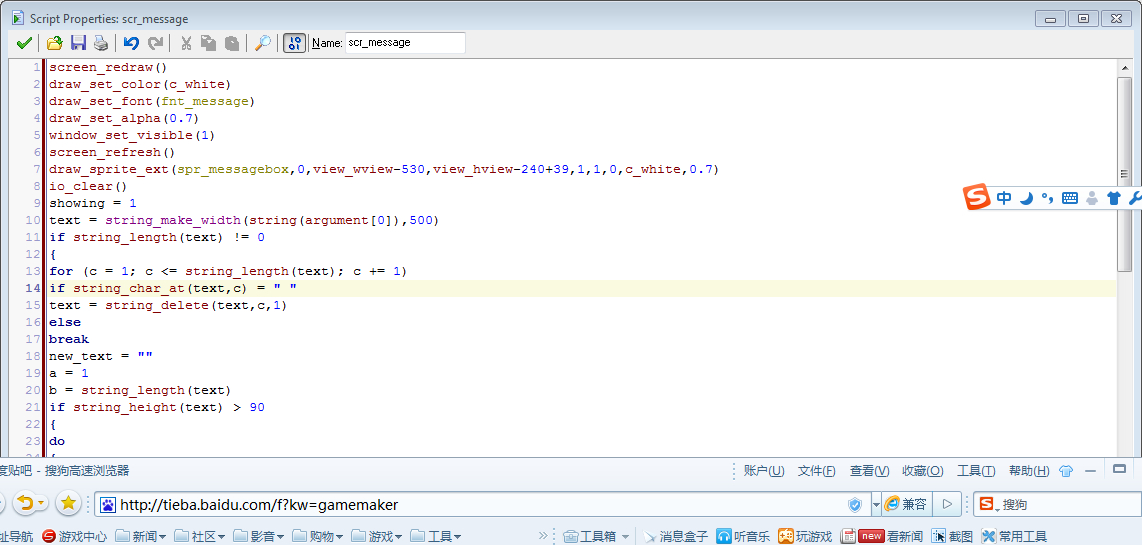
Task: Click the browser address URL field
Action: point(481,504)
